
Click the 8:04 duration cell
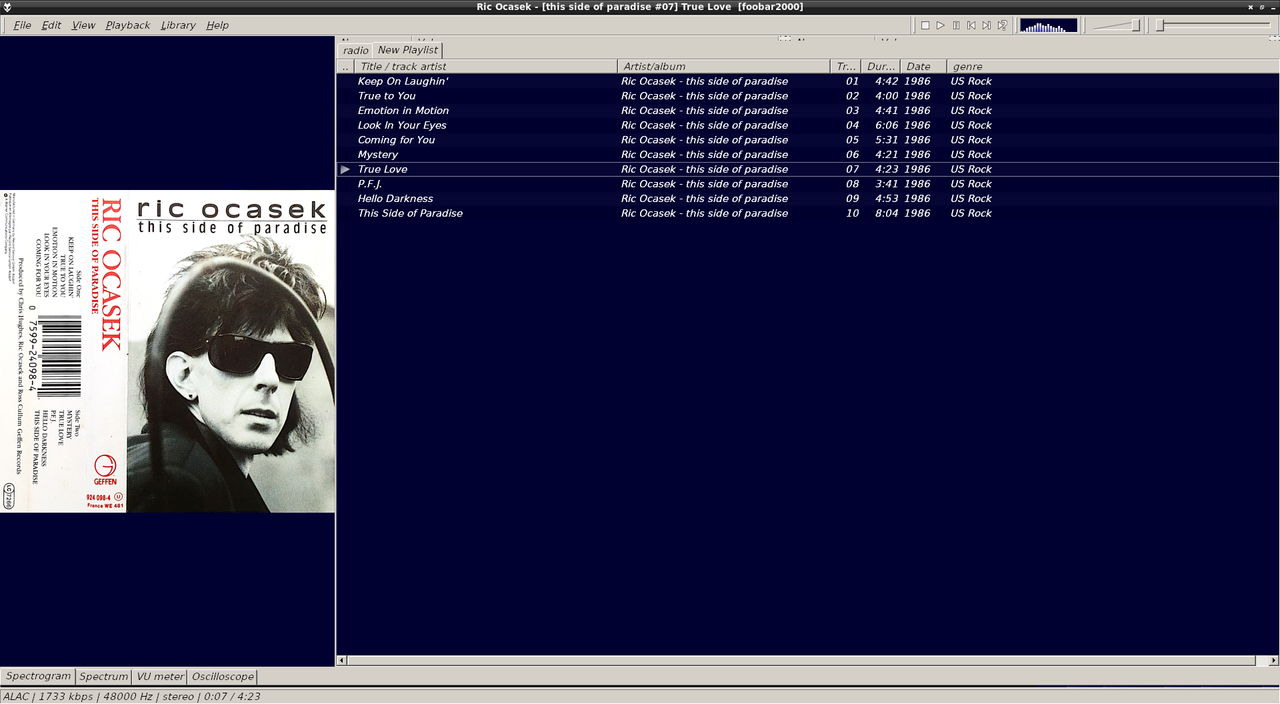[887, 213]
